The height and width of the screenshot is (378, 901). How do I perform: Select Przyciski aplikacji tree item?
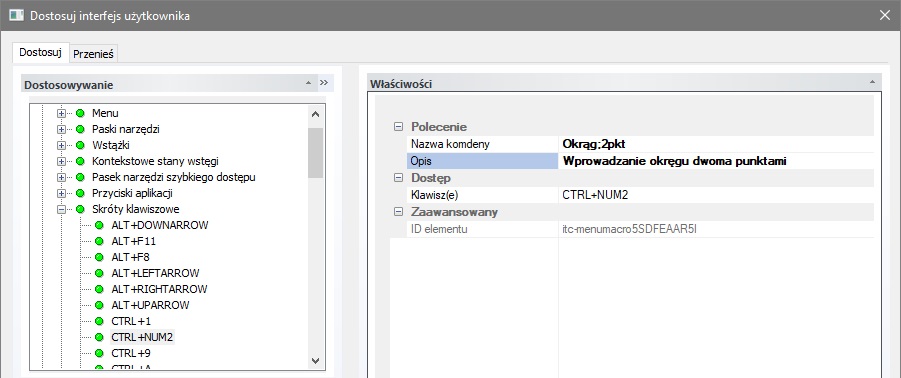(132, 194)
